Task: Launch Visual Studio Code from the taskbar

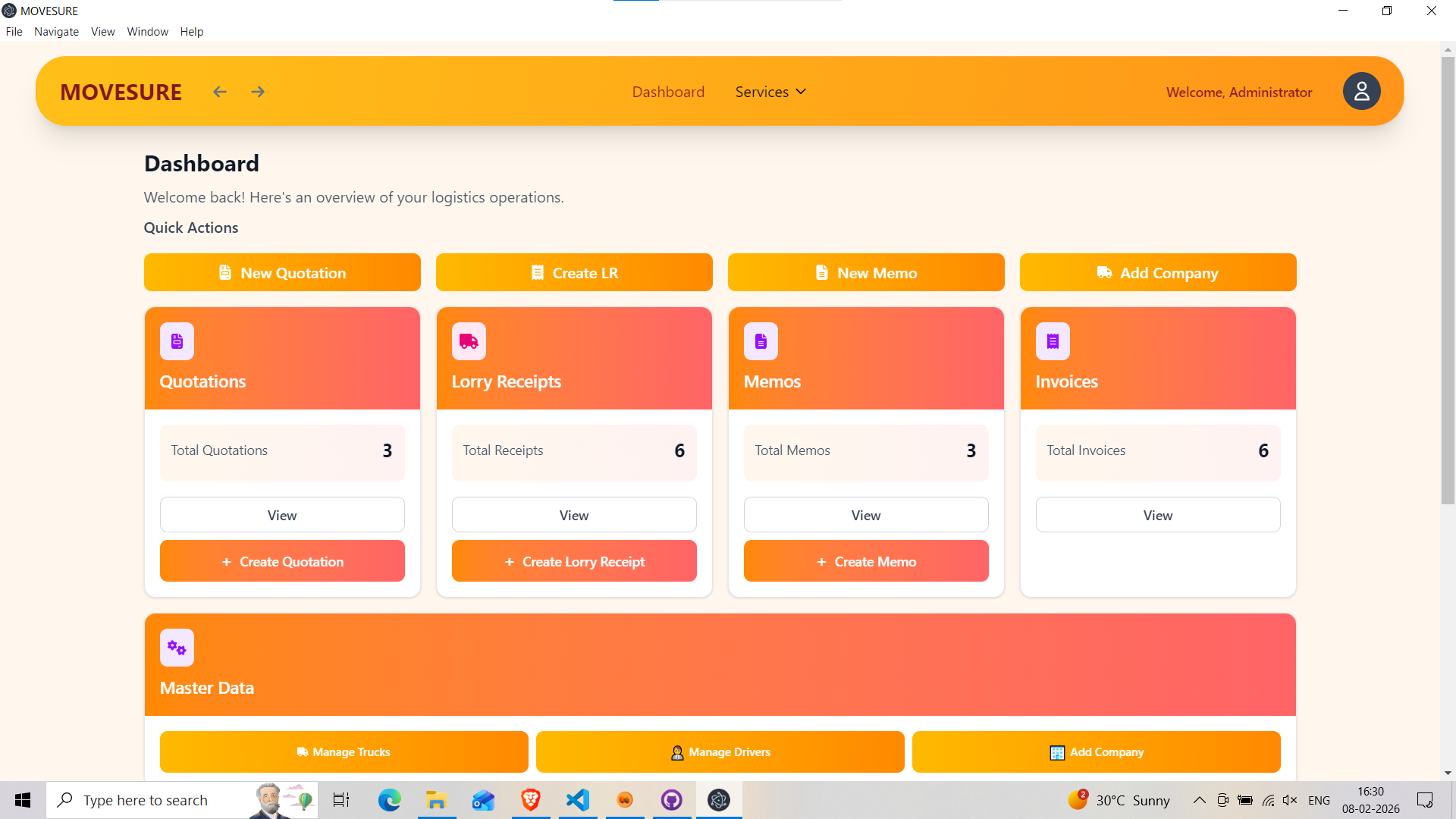Action: pos(578,799)
